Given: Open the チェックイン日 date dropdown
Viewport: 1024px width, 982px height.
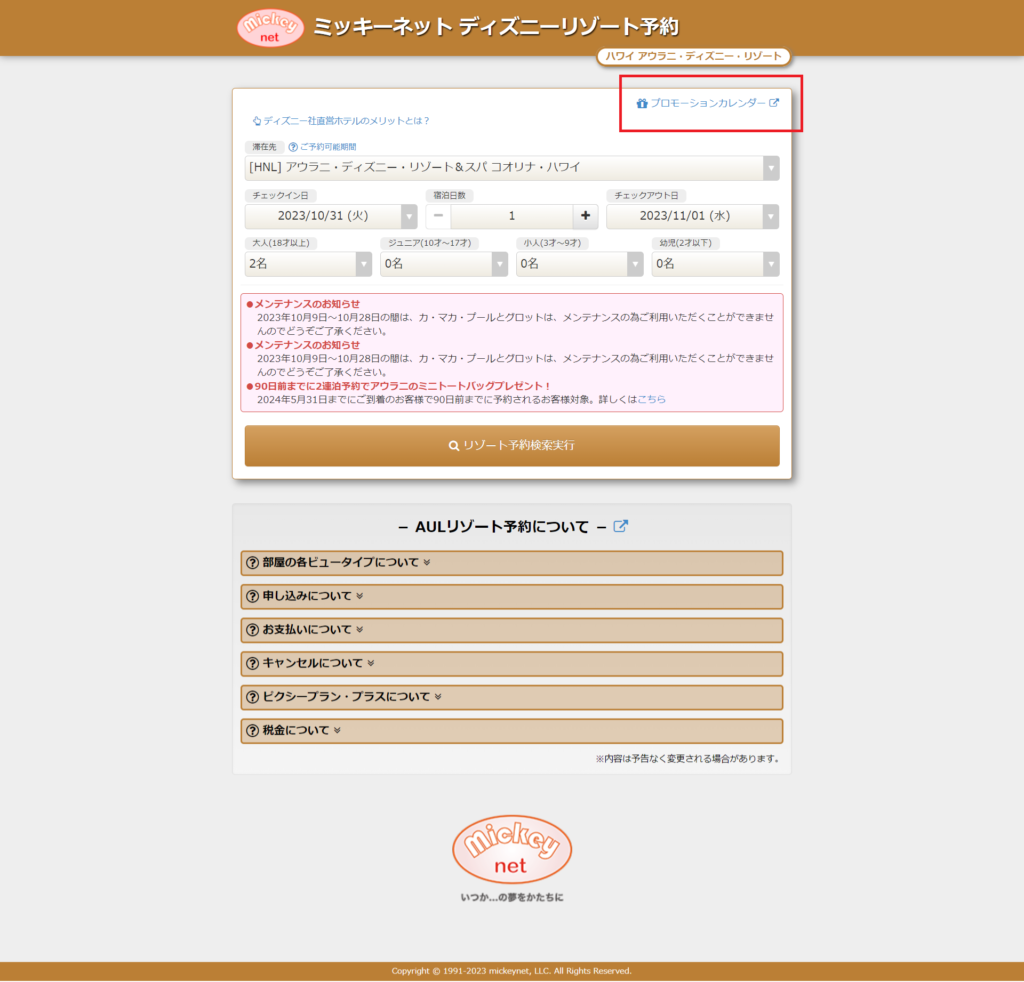Looking at the screenshot, I should click(330, 216).
